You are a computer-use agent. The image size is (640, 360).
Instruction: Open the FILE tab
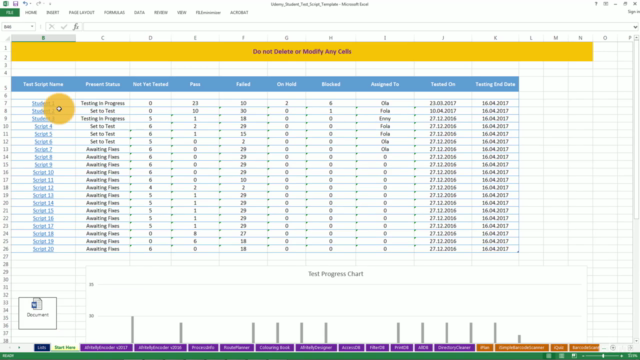tap(10, 13)
